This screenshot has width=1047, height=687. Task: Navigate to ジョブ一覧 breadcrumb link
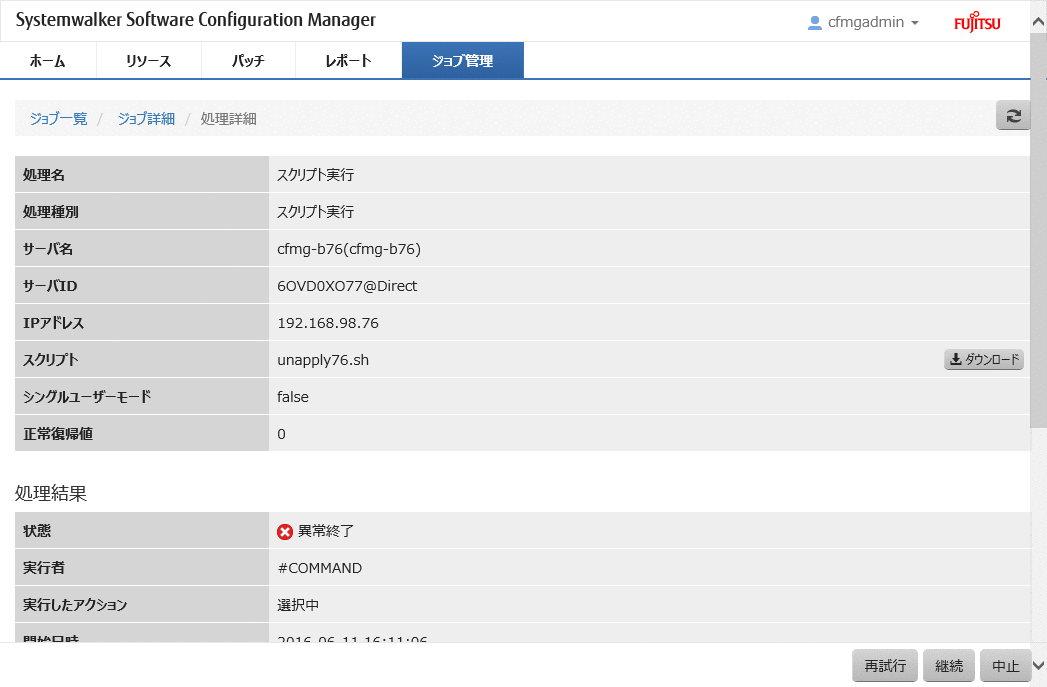click(59, 119)
